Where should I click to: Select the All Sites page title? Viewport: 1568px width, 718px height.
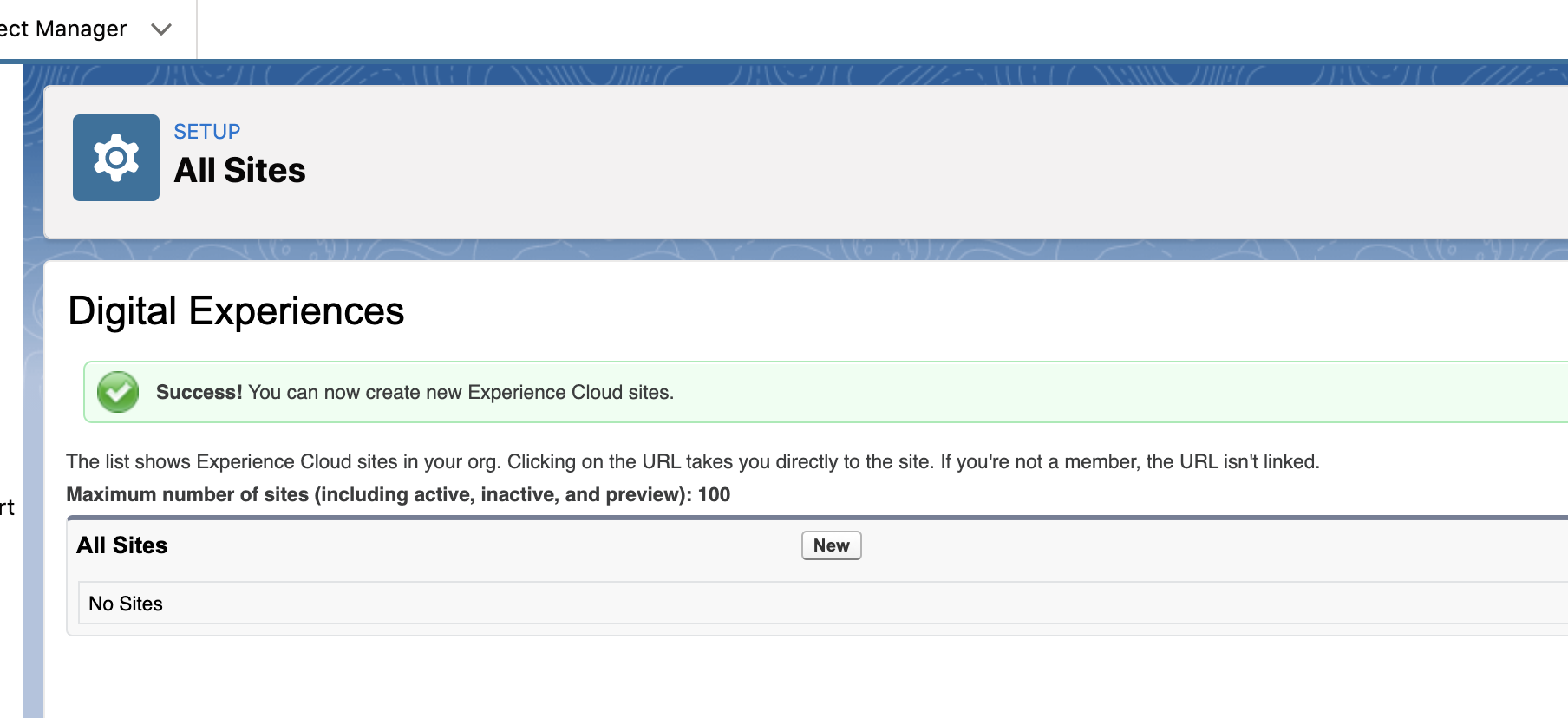click(240, 171)
